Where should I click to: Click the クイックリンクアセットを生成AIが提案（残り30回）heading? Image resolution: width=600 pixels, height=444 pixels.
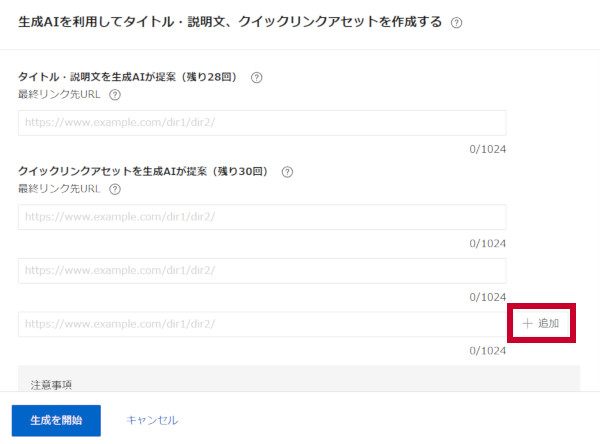pos(143,171)
